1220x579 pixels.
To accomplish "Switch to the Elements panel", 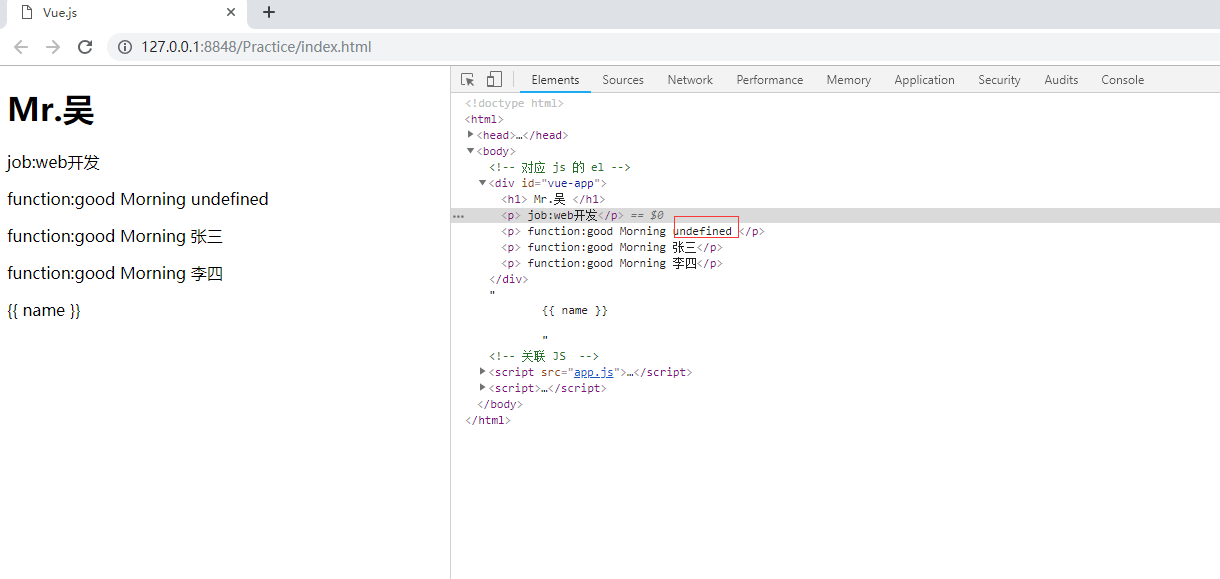I will click(555, 80).
